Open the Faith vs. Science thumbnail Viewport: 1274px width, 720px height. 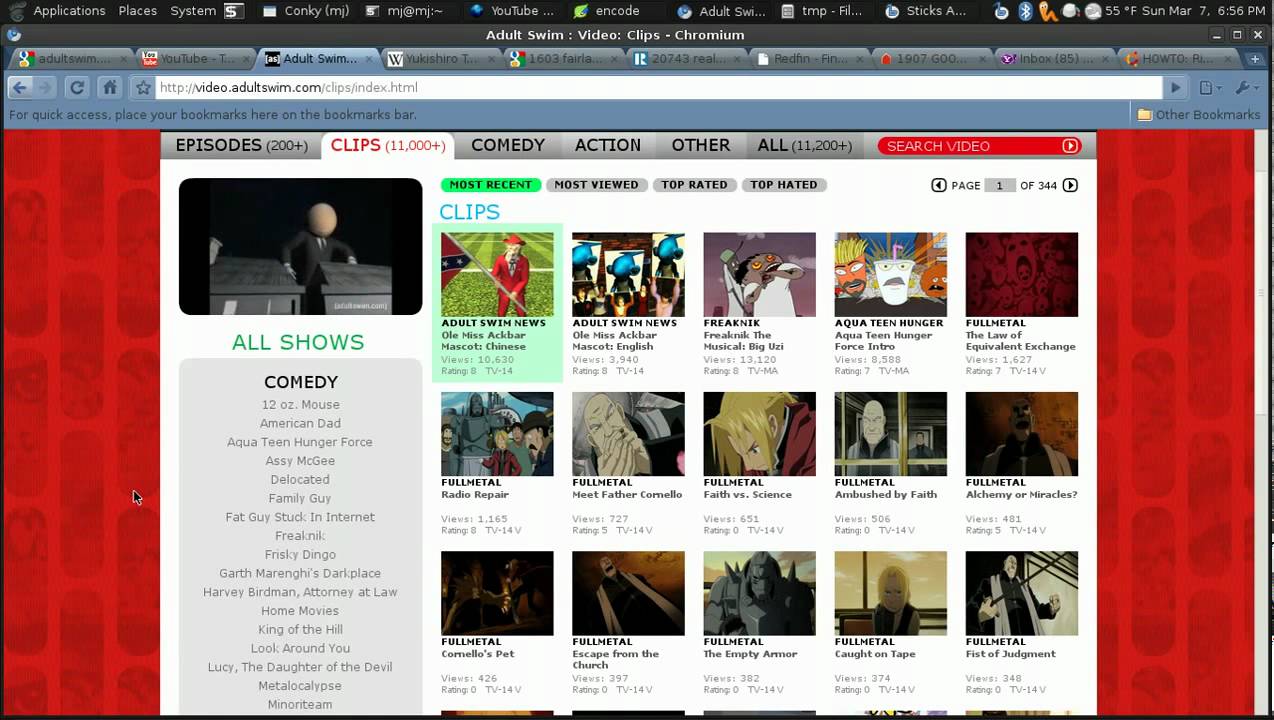(759, 434)
